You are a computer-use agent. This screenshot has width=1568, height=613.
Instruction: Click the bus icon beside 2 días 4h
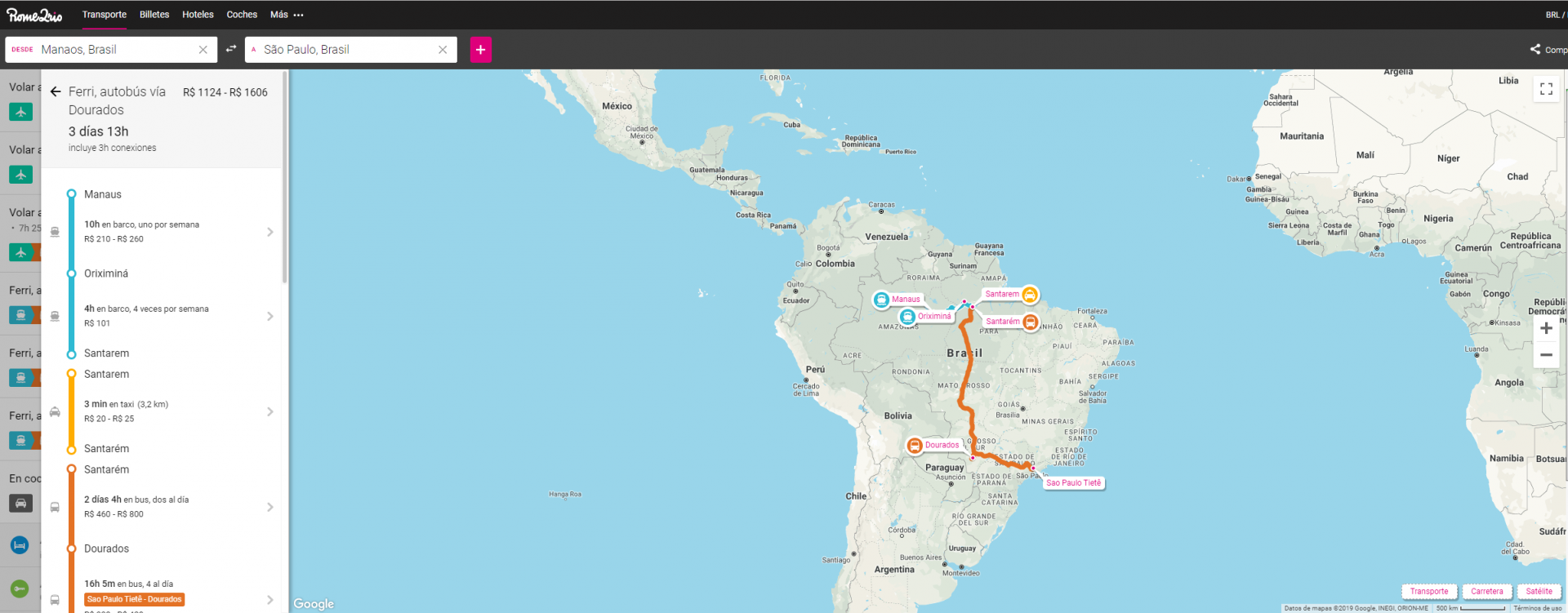coord(55,507)
